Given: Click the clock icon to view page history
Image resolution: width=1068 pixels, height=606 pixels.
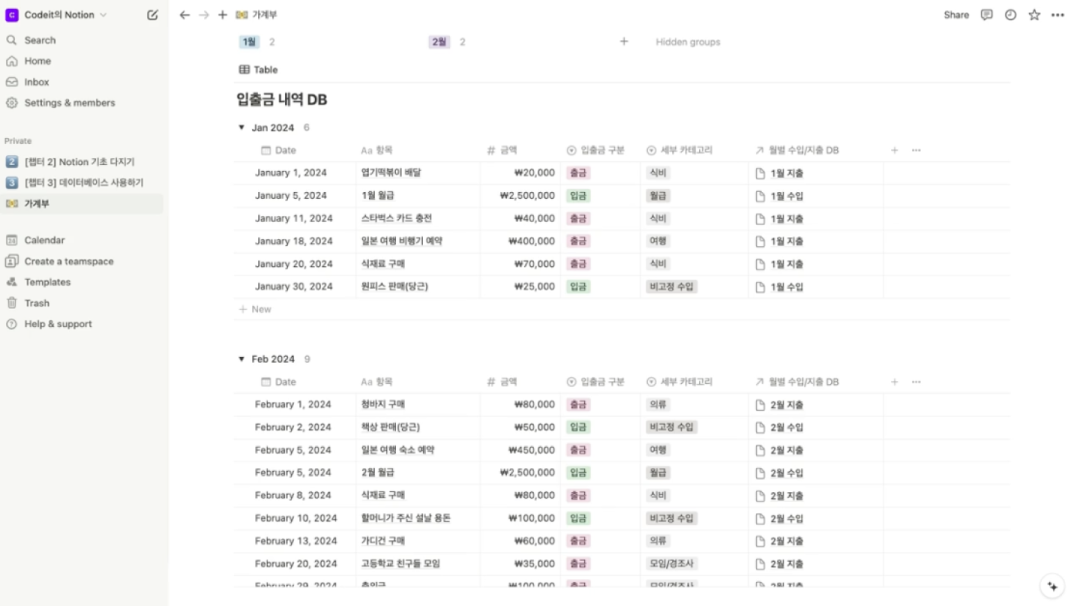Looking at the screenshot, I should 1010,15.
